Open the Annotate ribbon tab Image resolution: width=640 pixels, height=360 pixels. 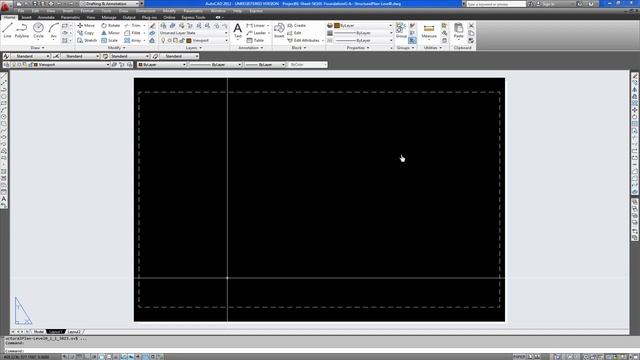[x=46, y=18]
